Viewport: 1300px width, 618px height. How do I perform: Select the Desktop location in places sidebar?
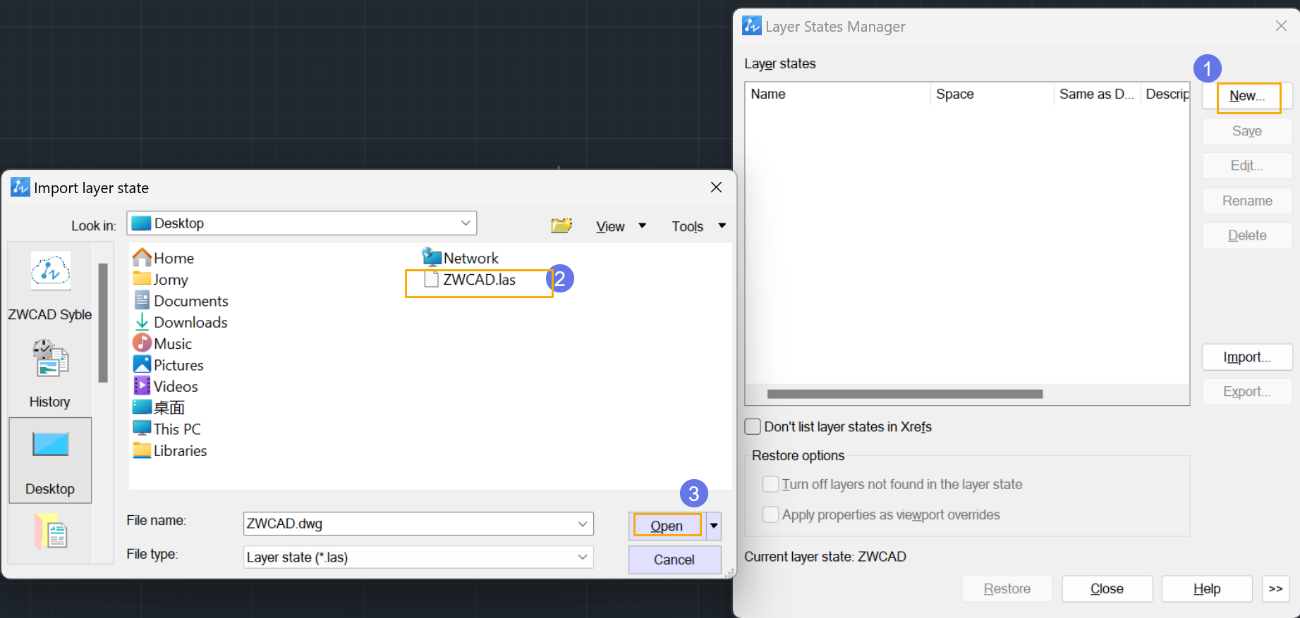(x=50, y=459)
